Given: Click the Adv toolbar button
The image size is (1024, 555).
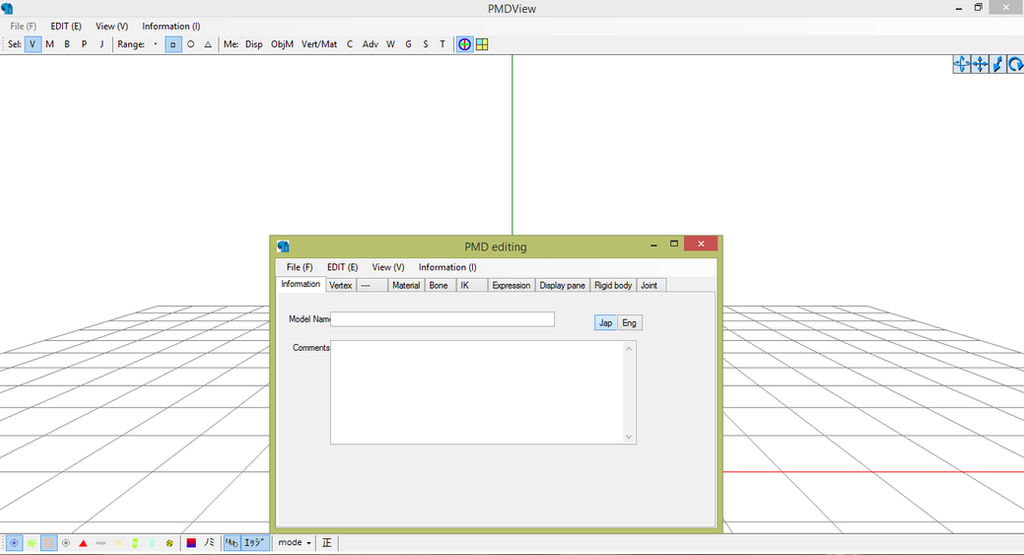Looking at the screenshot, I should [370, 44].
